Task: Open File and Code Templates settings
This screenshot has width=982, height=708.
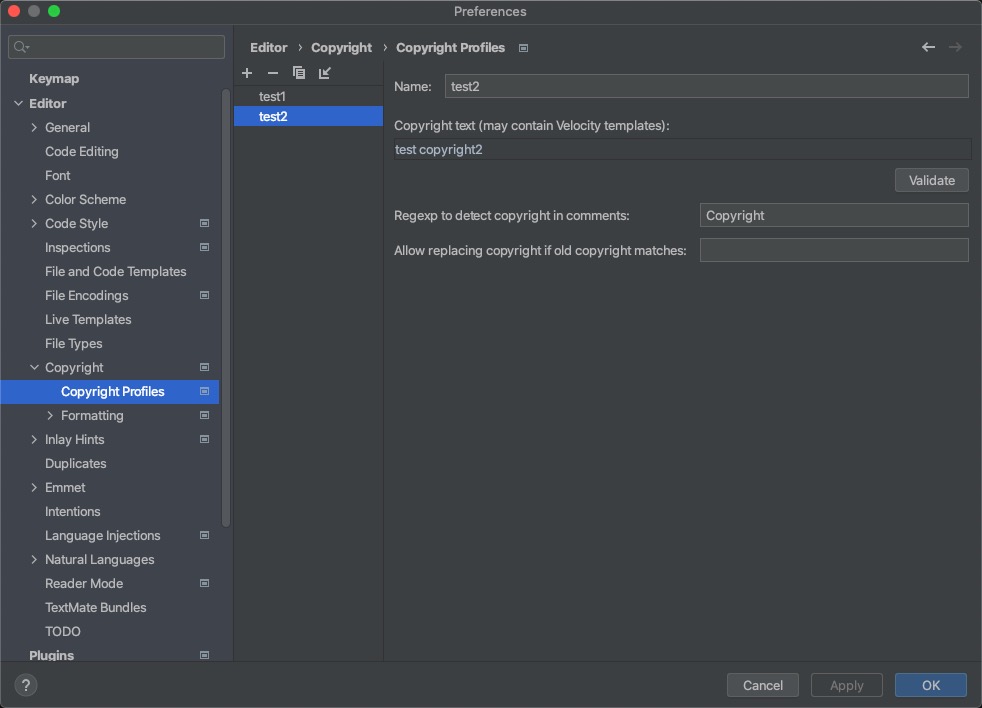Action: [115, 271]
